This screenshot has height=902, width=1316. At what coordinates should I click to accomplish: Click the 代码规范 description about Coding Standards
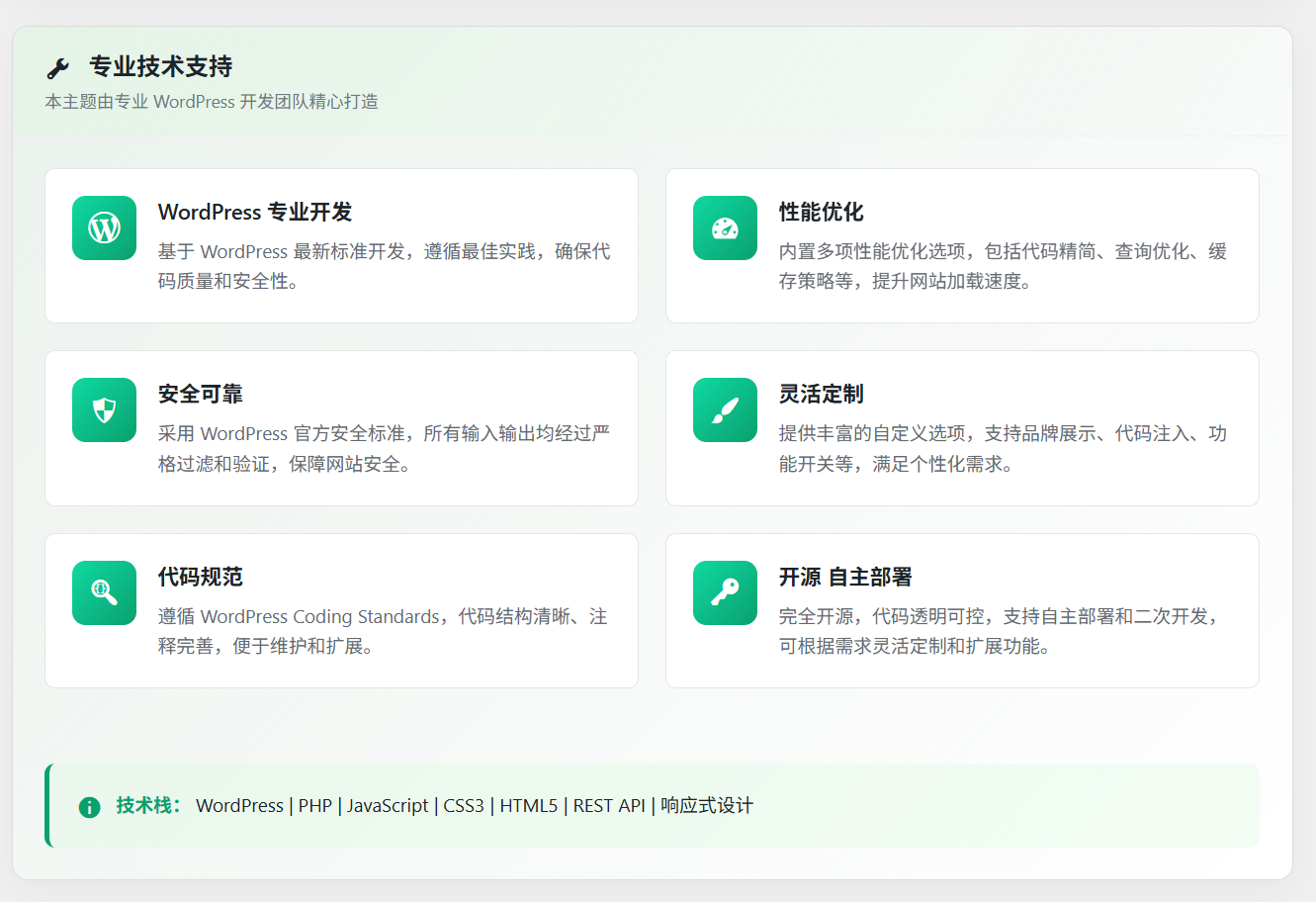(383, 631)
